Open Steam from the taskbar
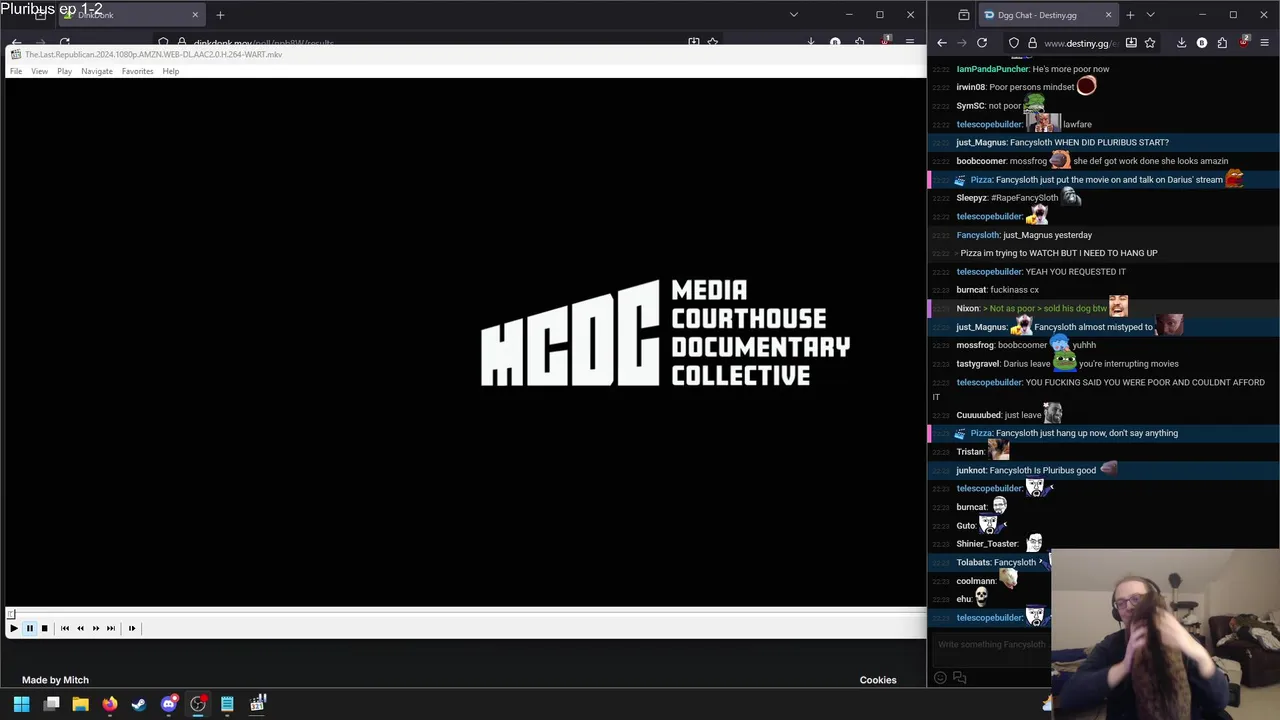This screenshot has height=720, width=1280. 139,704
